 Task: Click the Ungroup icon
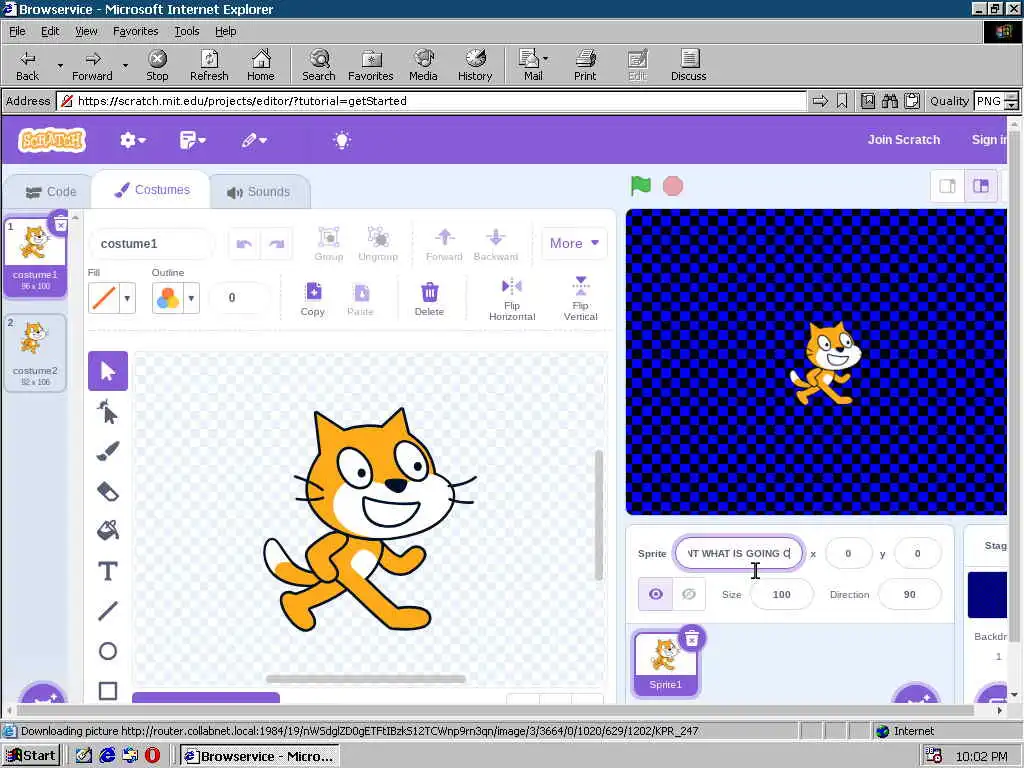(x=378, y=244)
